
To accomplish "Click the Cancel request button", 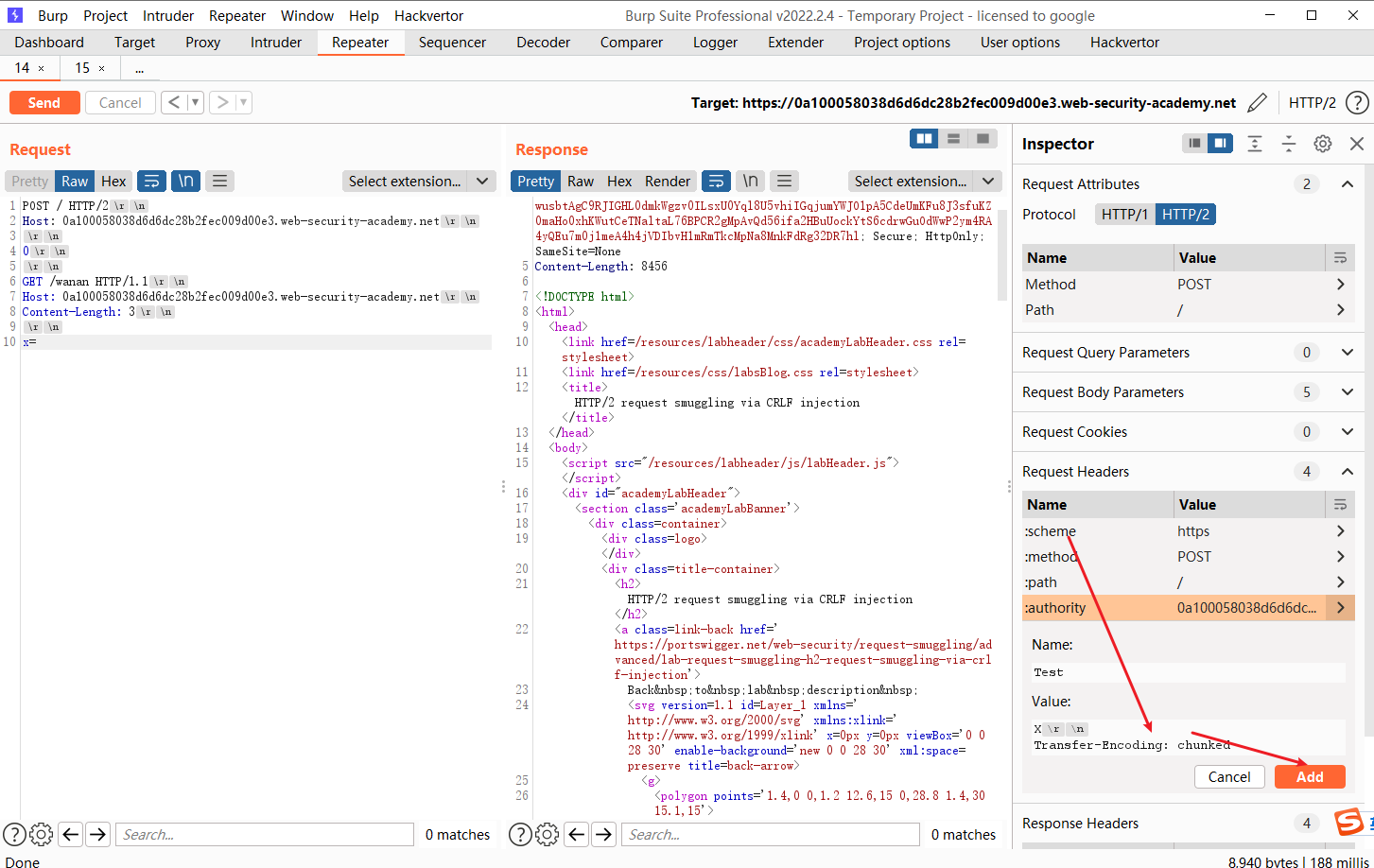I will point(120,102).
